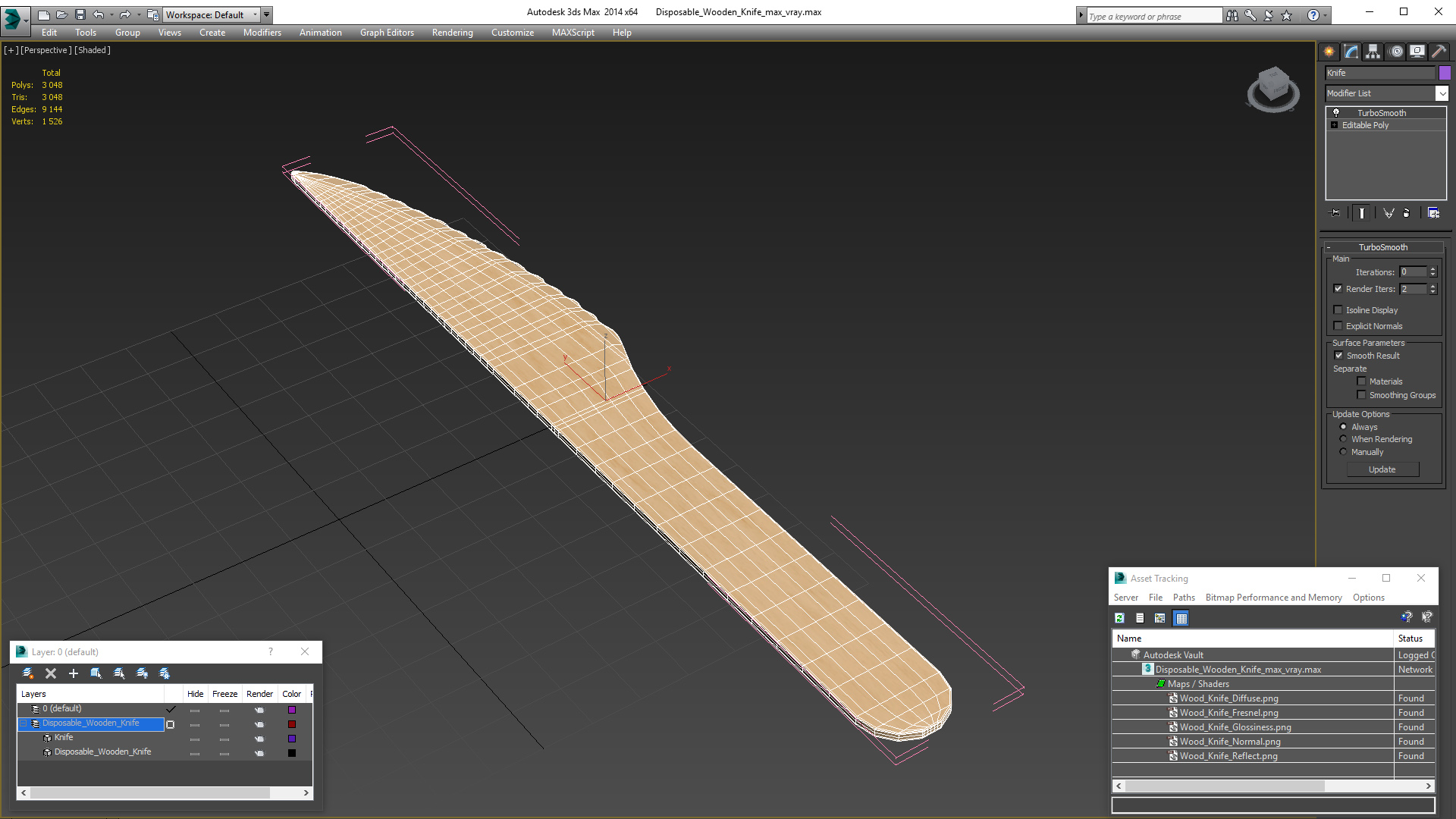Click the Save File icon
This screenshot has width=1456, height=819.
coord(80,14)
